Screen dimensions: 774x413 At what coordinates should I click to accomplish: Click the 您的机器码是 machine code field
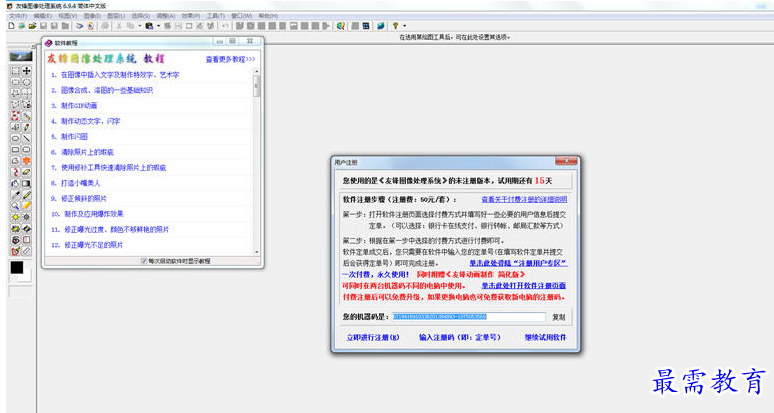click(469, 317)
